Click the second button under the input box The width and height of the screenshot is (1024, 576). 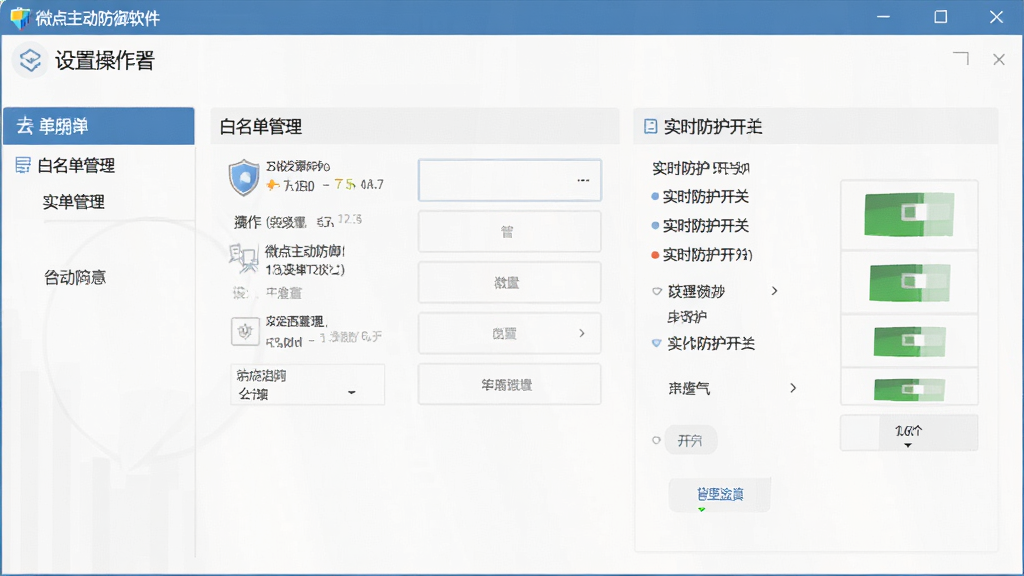coord(509,283)
